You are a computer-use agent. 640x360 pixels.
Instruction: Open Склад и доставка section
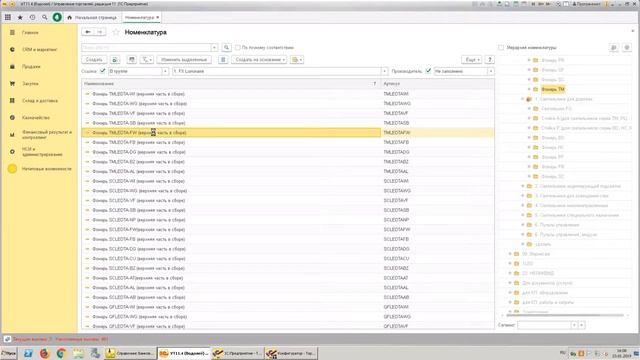pyautogui.click(x=39, y=100)
